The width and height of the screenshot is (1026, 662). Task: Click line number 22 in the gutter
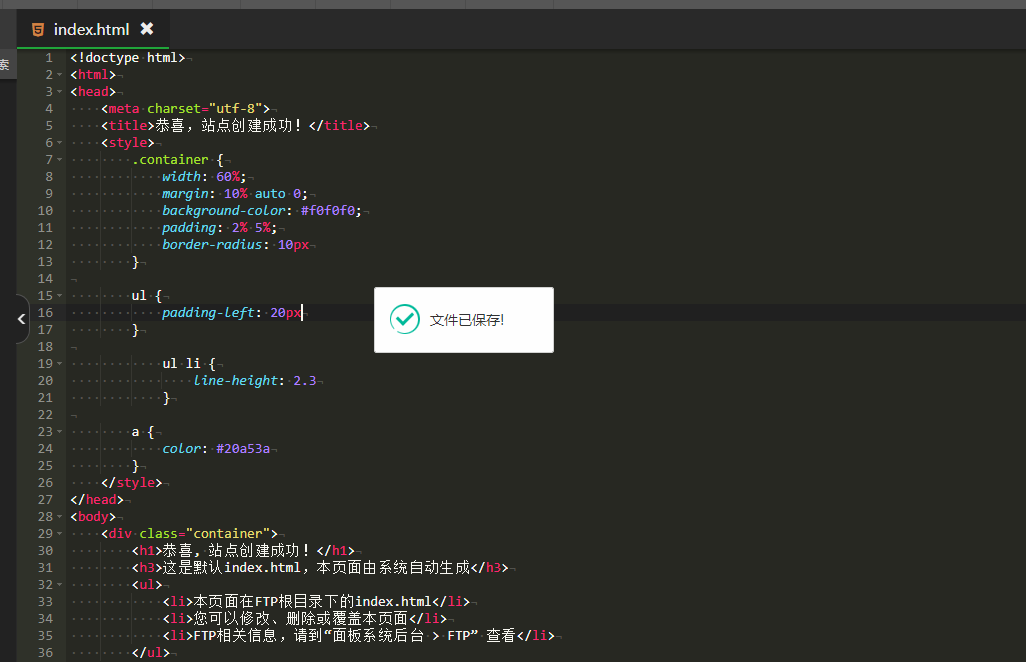[45, 415]
